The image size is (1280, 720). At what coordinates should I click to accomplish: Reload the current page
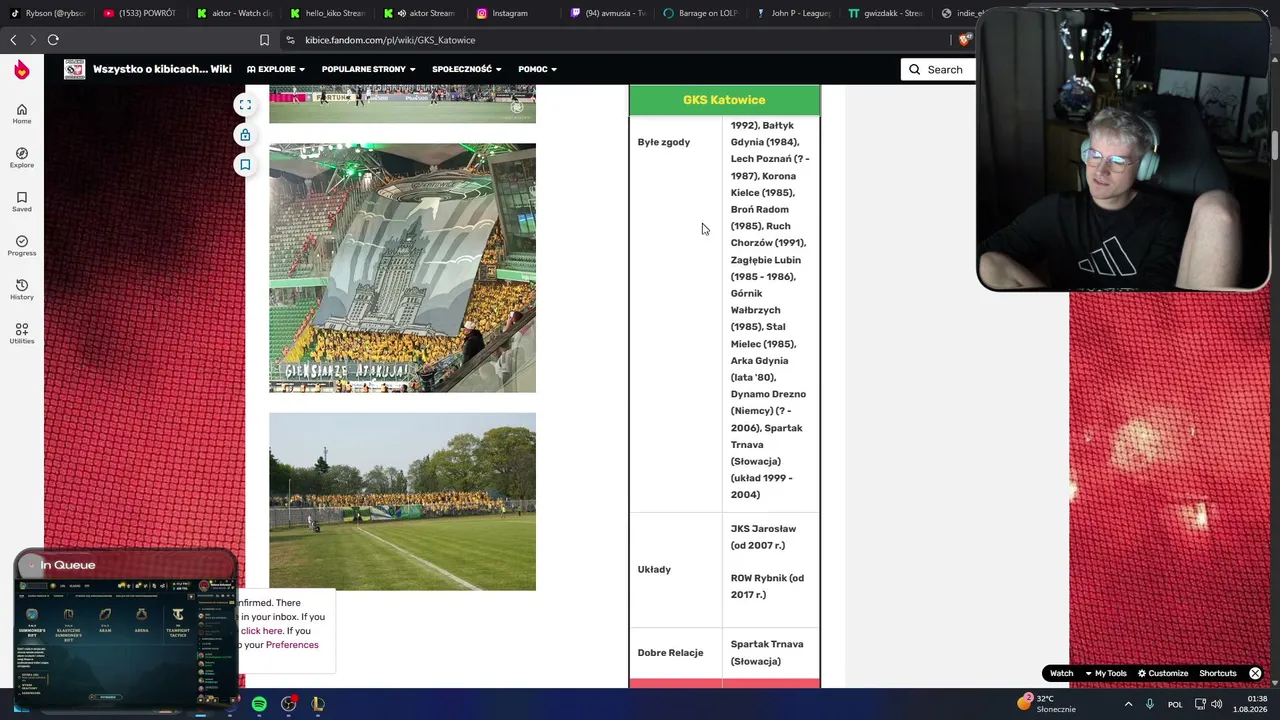[53, 40]
